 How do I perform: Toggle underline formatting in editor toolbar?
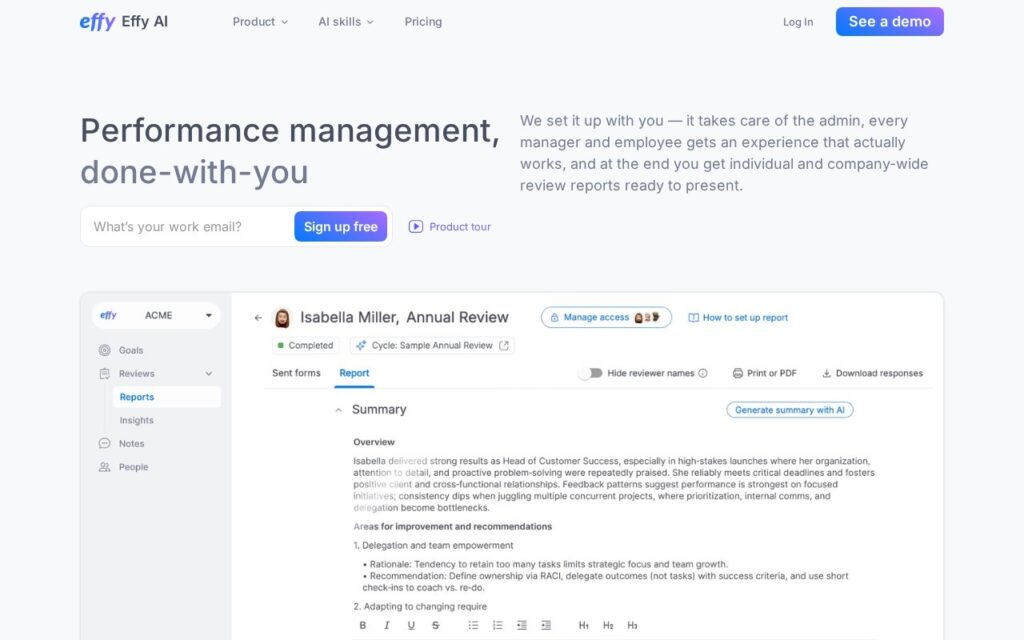pos(411,626)
